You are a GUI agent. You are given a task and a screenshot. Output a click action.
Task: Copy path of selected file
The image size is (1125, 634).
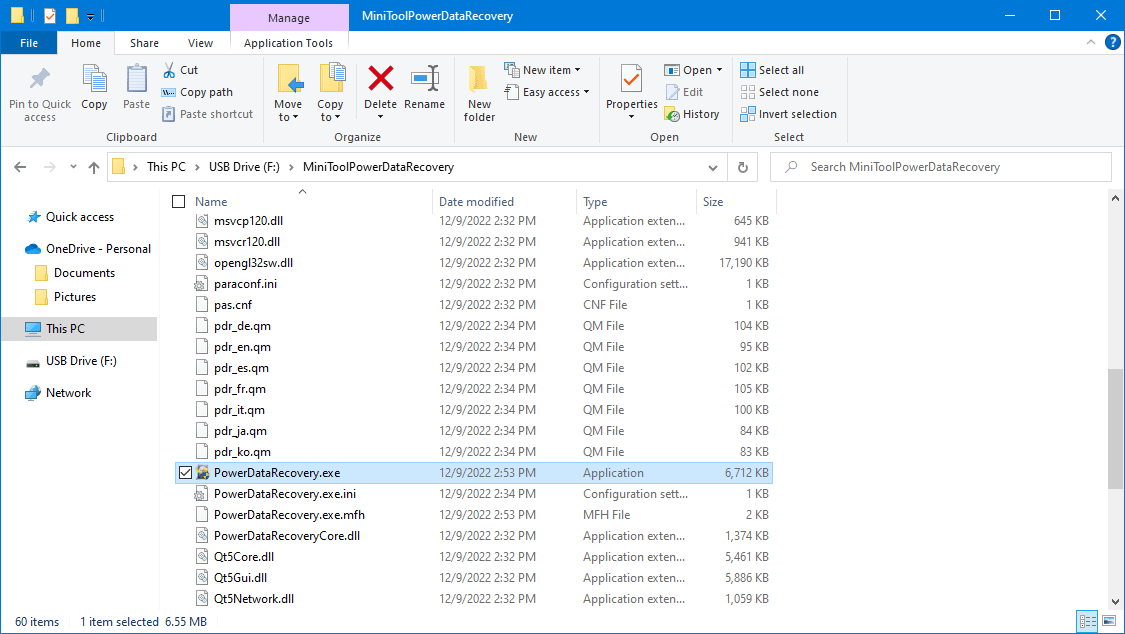click(197, 92)
